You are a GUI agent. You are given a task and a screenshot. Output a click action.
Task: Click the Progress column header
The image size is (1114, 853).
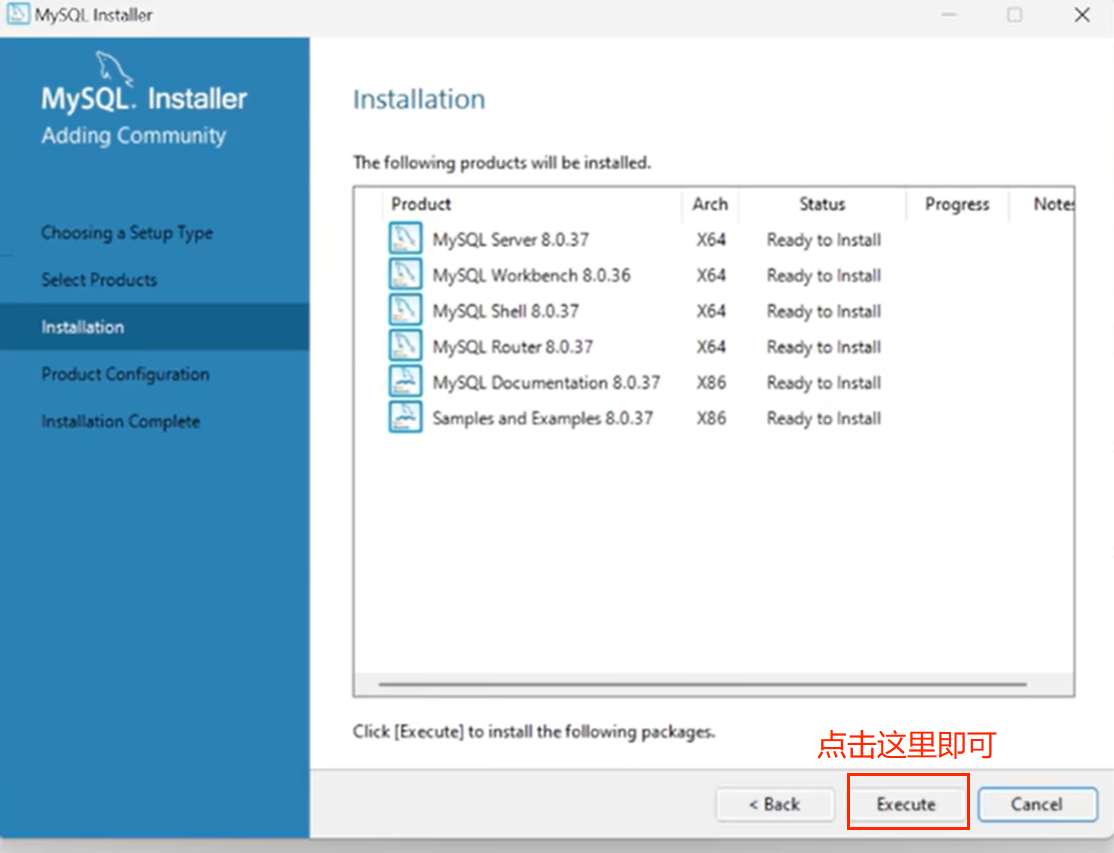click(957, 204)
